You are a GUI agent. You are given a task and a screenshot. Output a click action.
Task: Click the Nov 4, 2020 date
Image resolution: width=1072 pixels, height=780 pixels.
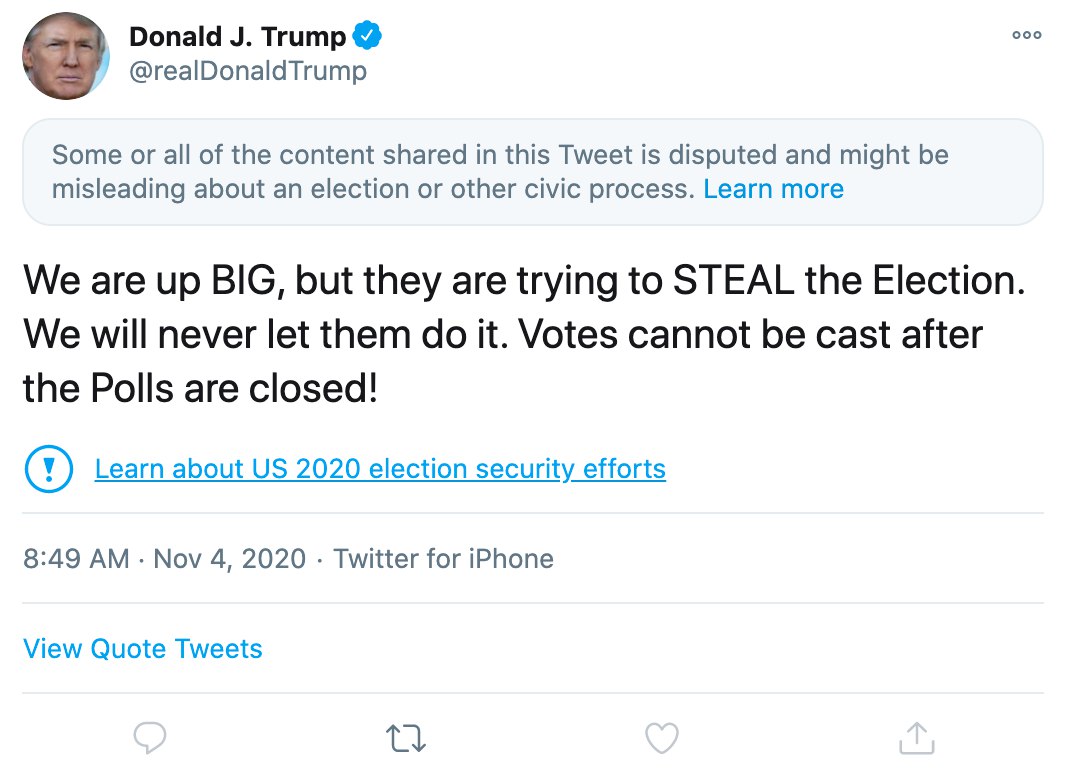pos(230,558)
